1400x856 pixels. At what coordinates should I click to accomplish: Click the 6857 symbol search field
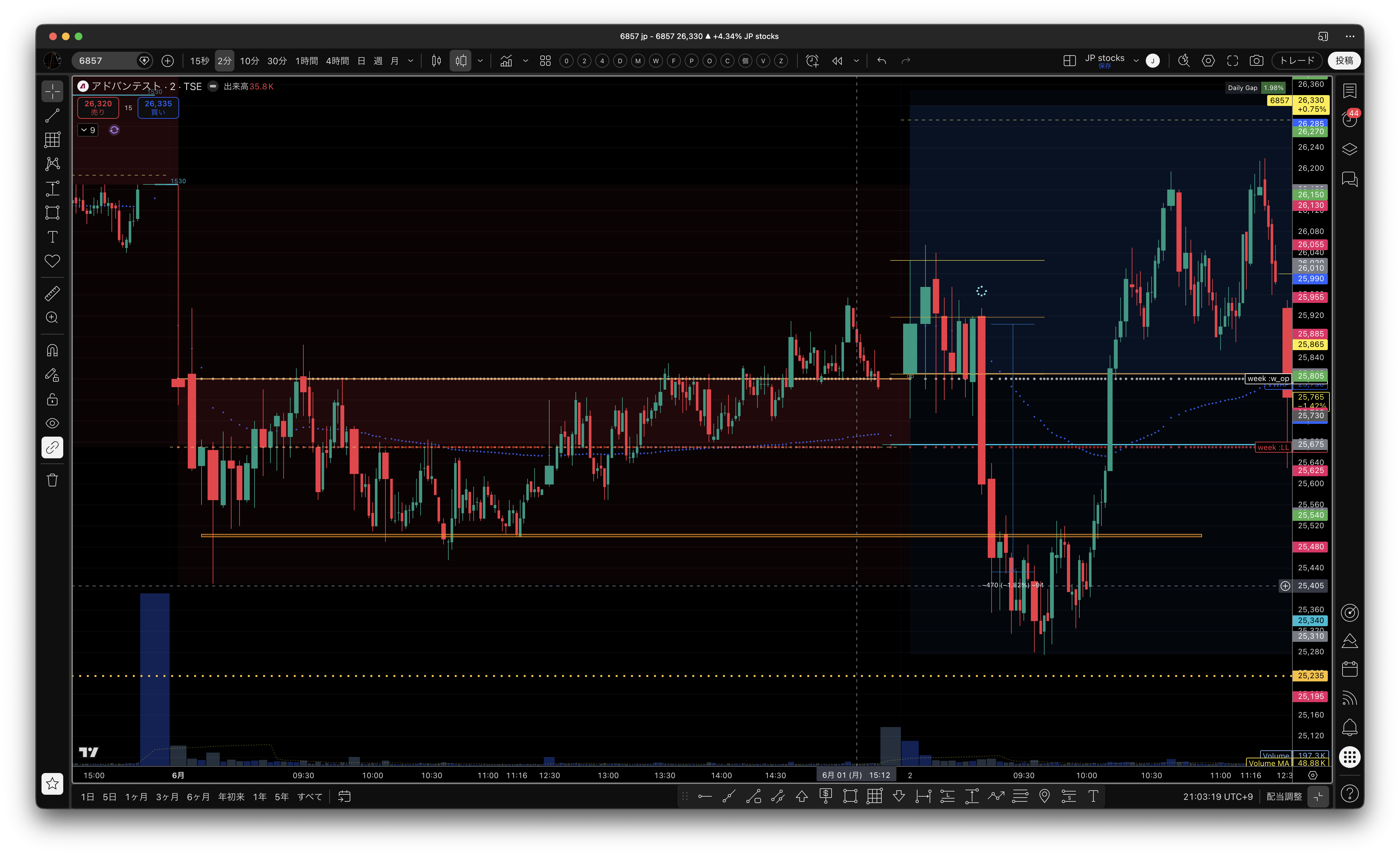click(106, 61)
